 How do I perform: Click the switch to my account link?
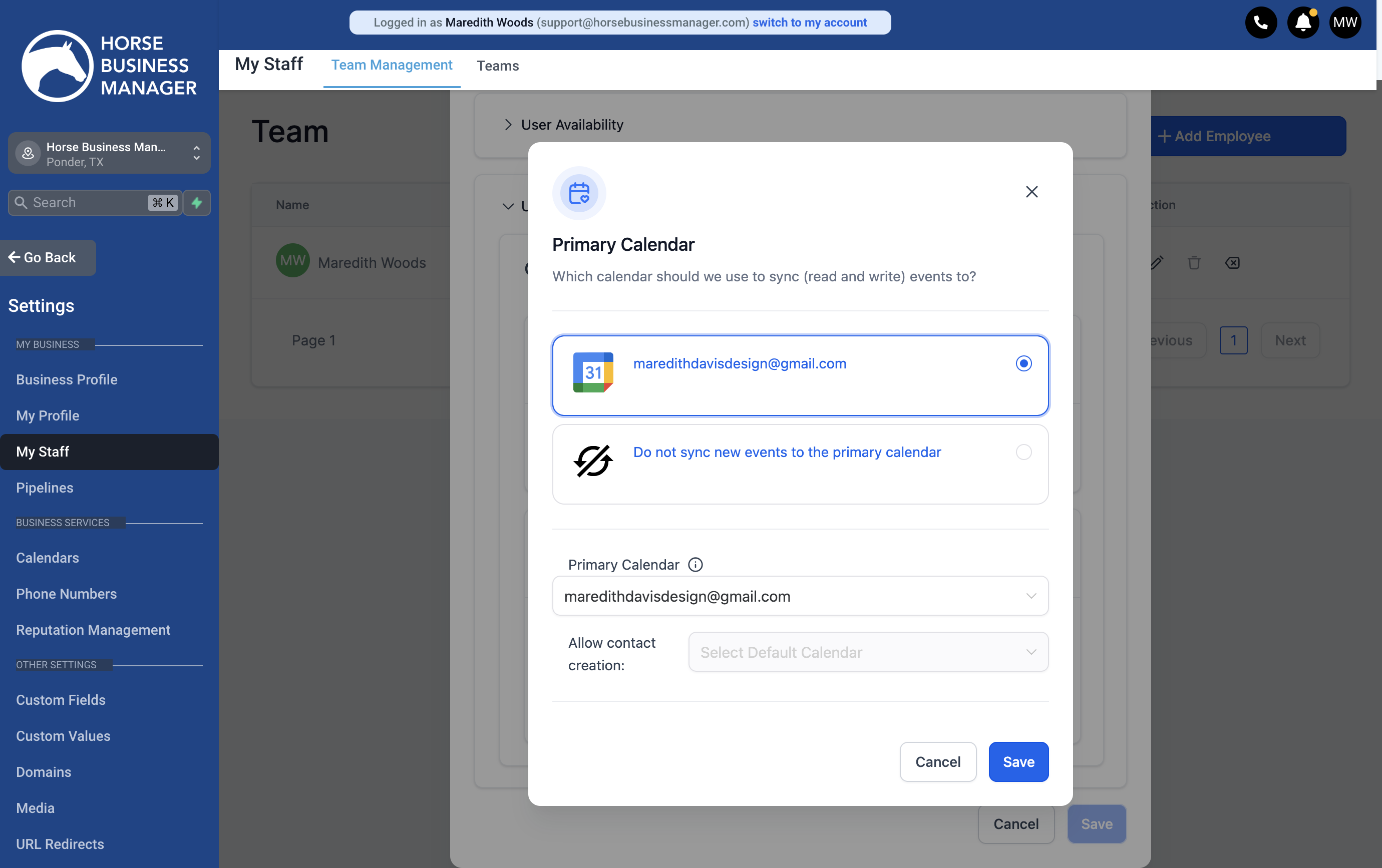(x=810, y=23)
